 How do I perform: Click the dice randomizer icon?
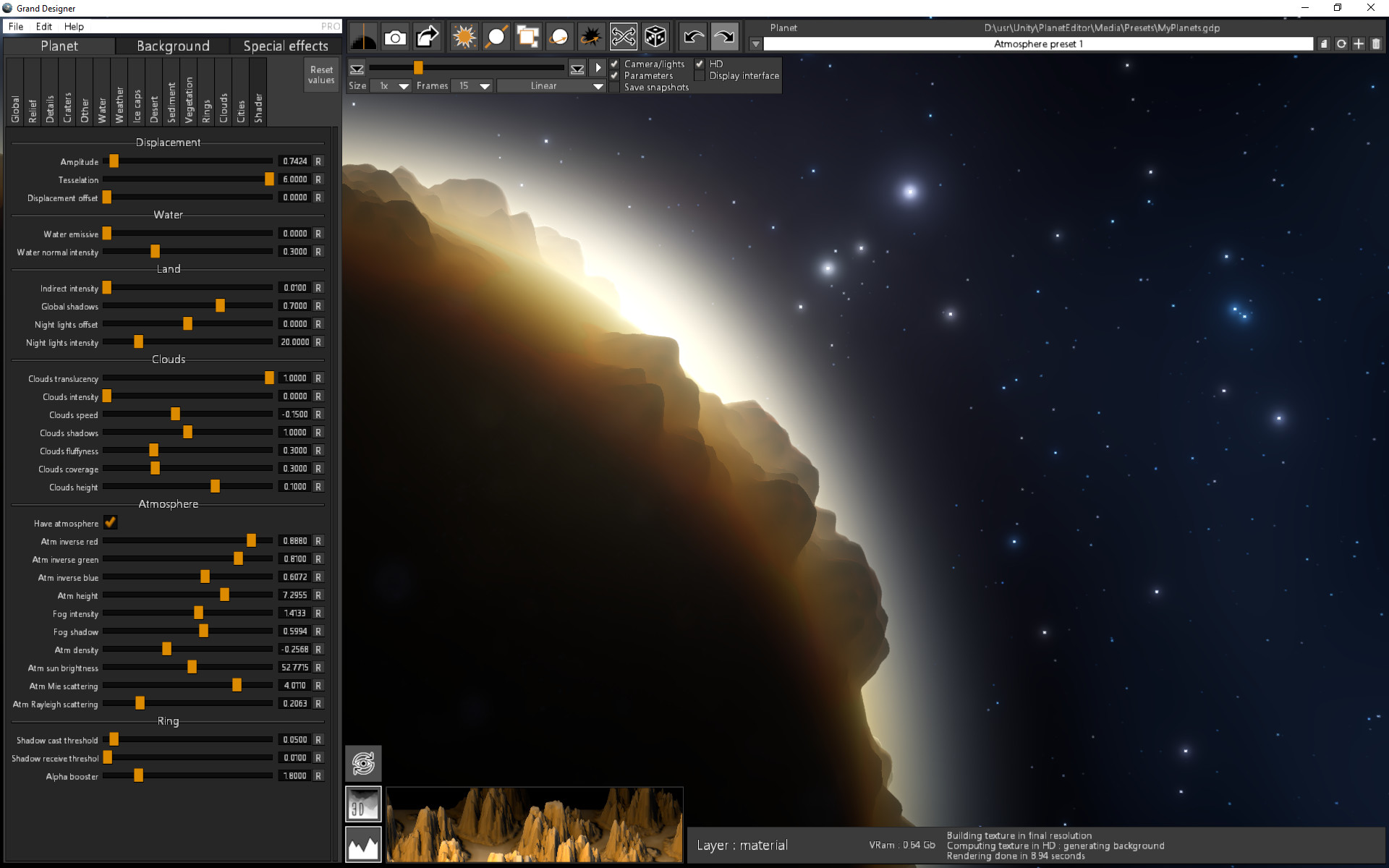pyautogui.click(x=655, y=36)
